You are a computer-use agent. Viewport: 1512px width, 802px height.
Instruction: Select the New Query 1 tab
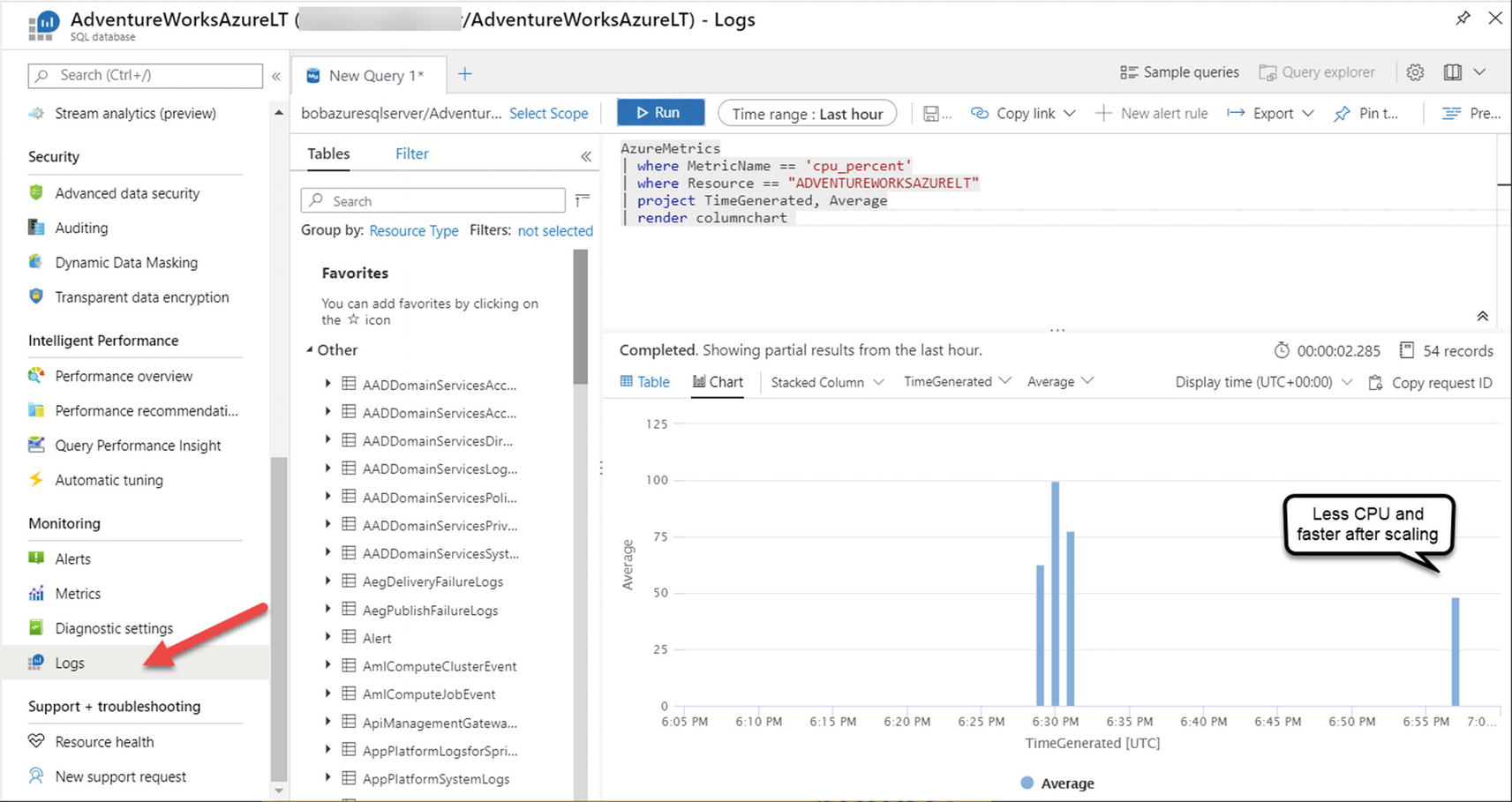[x=368, y=75]
